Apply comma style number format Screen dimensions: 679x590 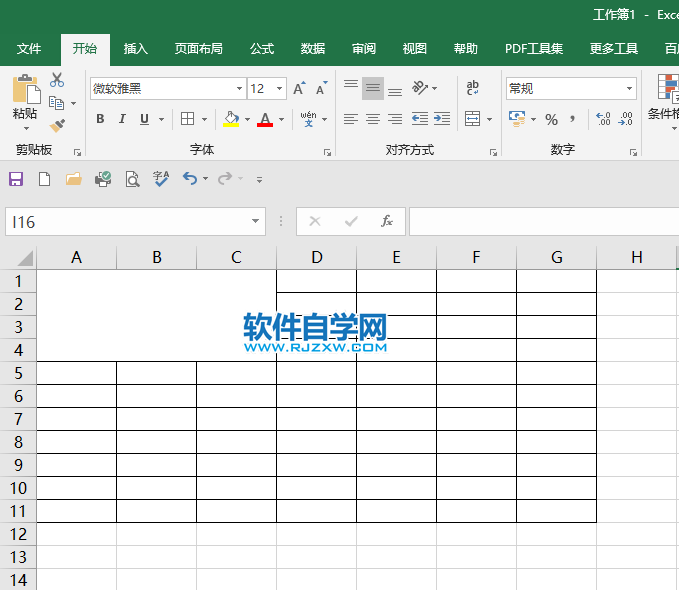[x=572, y=119]
